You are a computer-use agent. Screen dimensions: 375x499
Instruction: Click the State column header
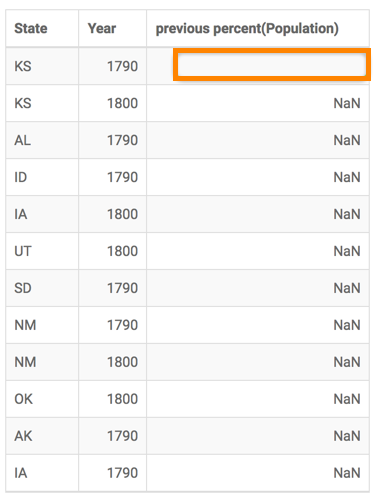pyautogui.click(x=31, y=29)
